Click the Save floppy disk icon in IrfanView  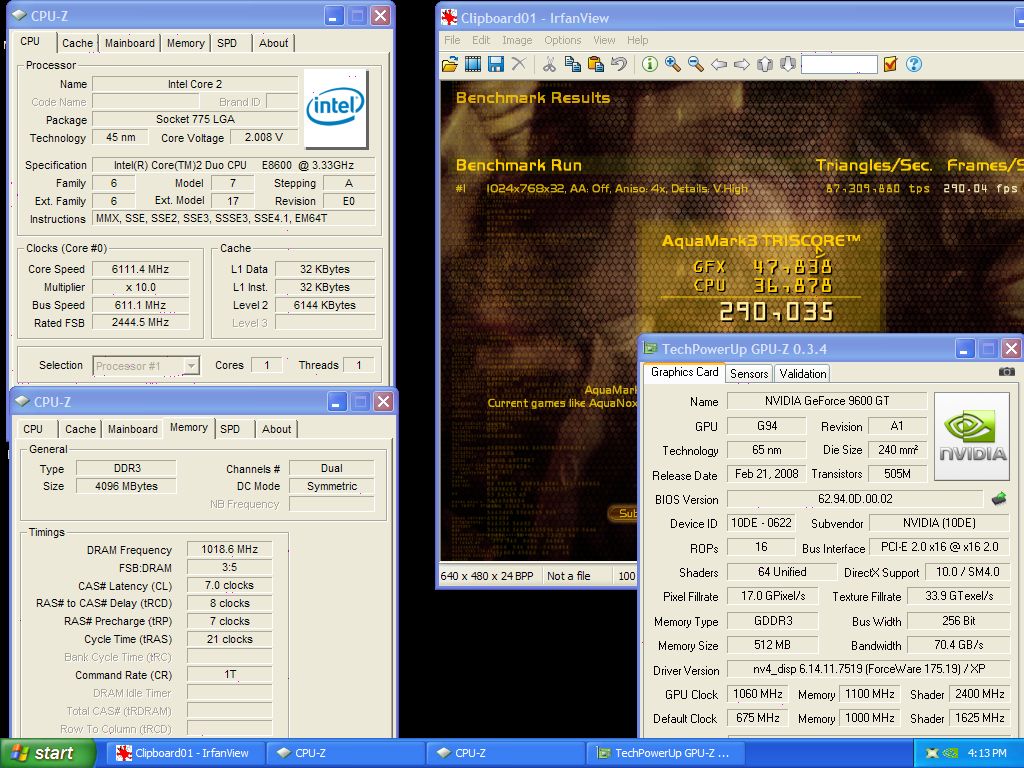pyautogui.click(x=496, y=64)
